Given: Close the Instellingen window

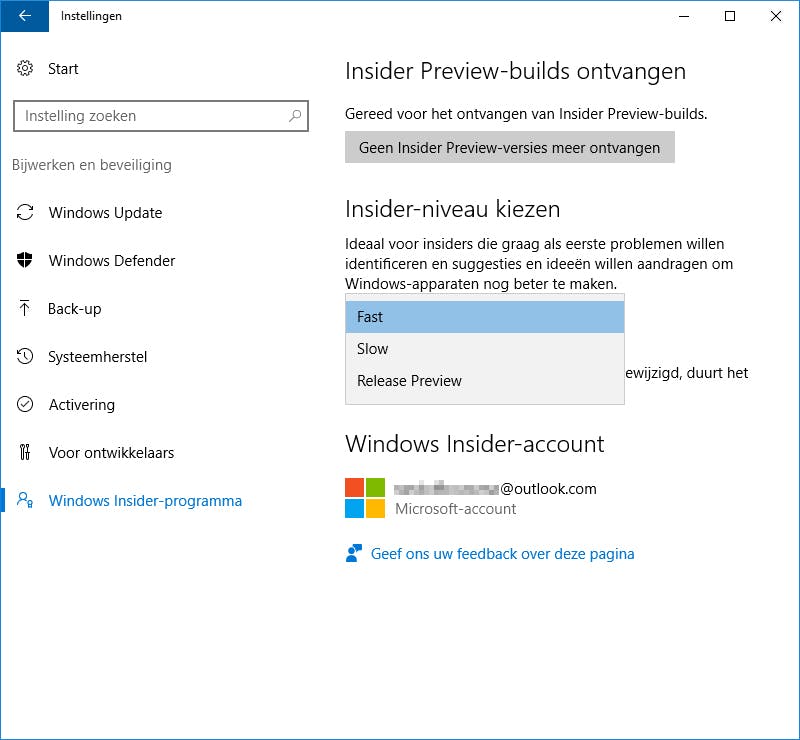Looking at the screenshot, I should (x=776, y=16).
